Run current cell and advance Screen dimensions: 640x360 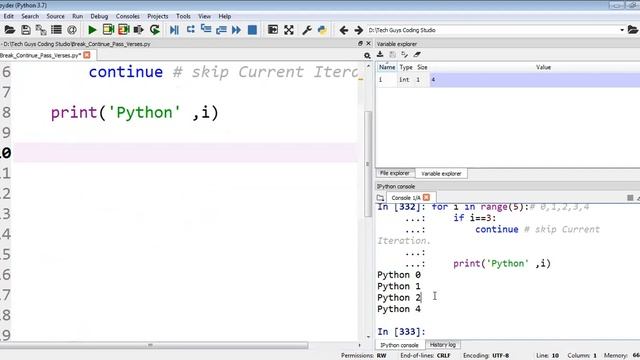123,30
